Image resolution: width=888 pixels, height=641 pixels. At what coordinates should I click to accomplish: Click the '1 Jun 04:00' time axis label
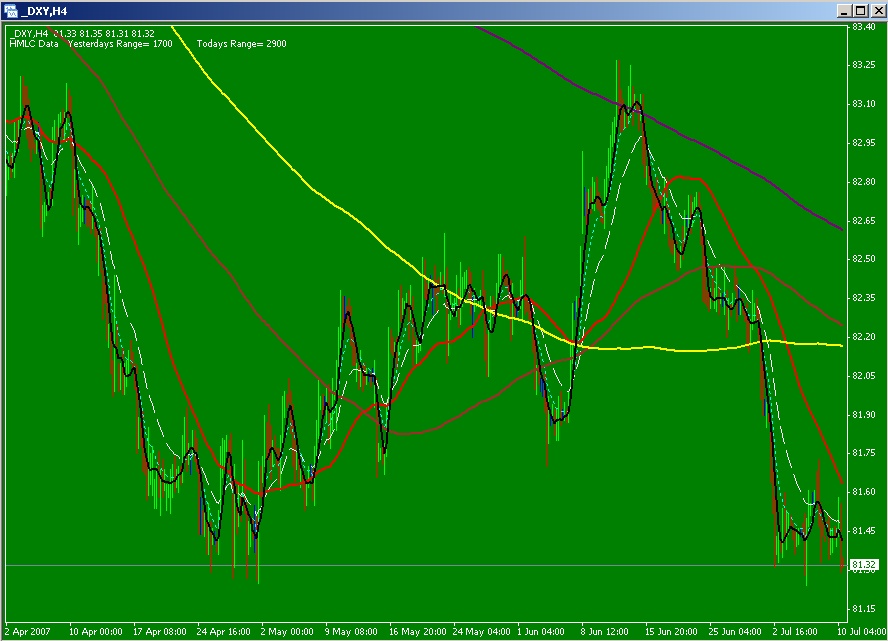pos(541,631)
